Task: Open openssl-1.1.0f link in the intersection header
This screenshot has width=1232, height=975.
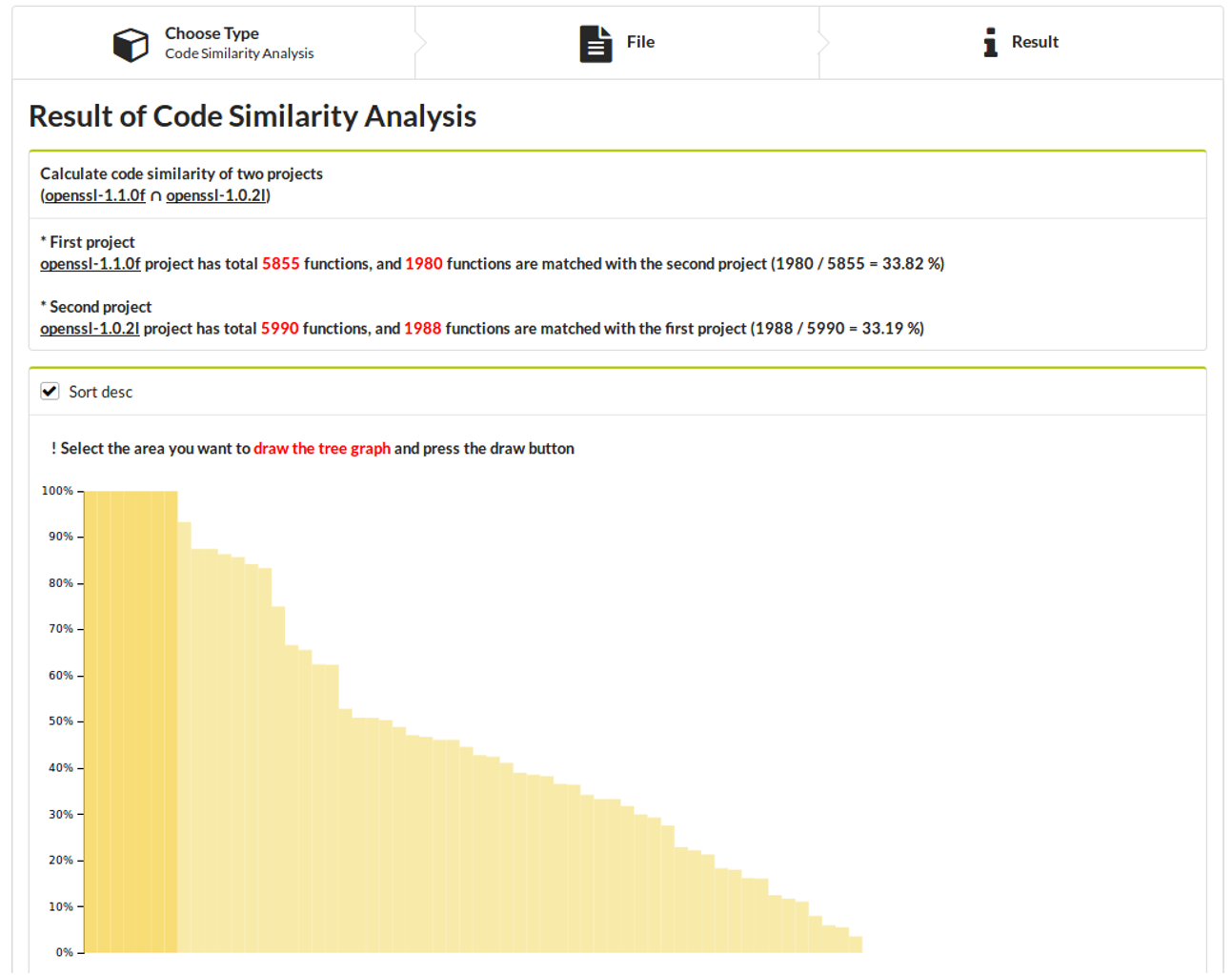Action: [94, 195]
